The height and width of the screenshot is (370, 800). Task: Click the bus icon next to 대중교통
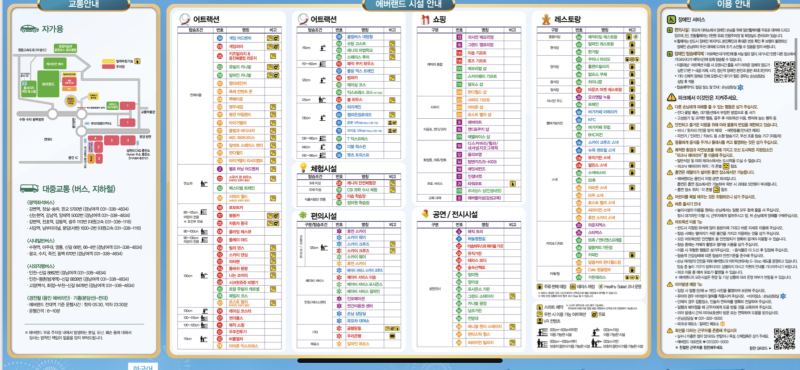coord(29,188)
